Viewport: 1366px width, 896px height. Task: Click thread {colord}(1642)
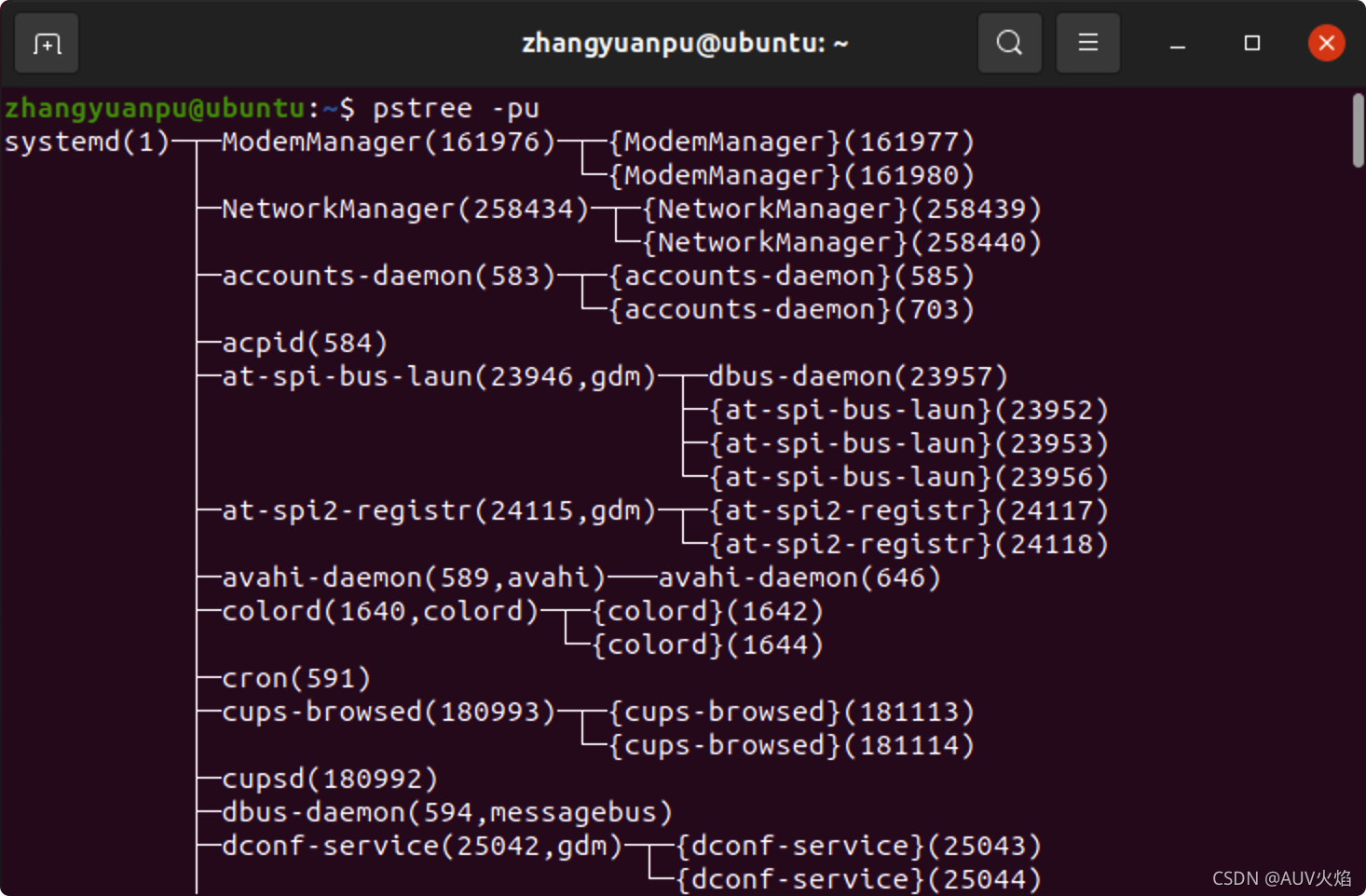(708, 611)
